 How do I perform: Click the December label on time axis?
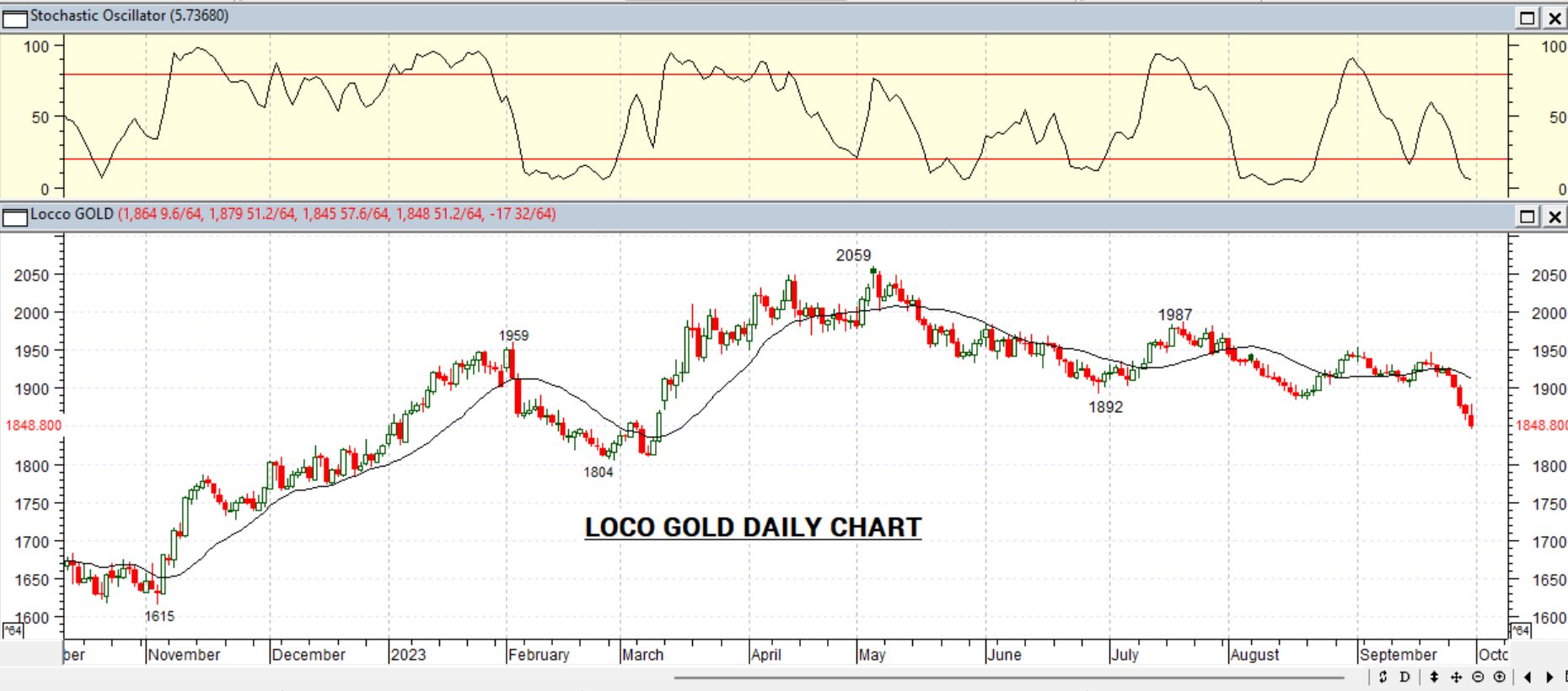tap(309, 655)
